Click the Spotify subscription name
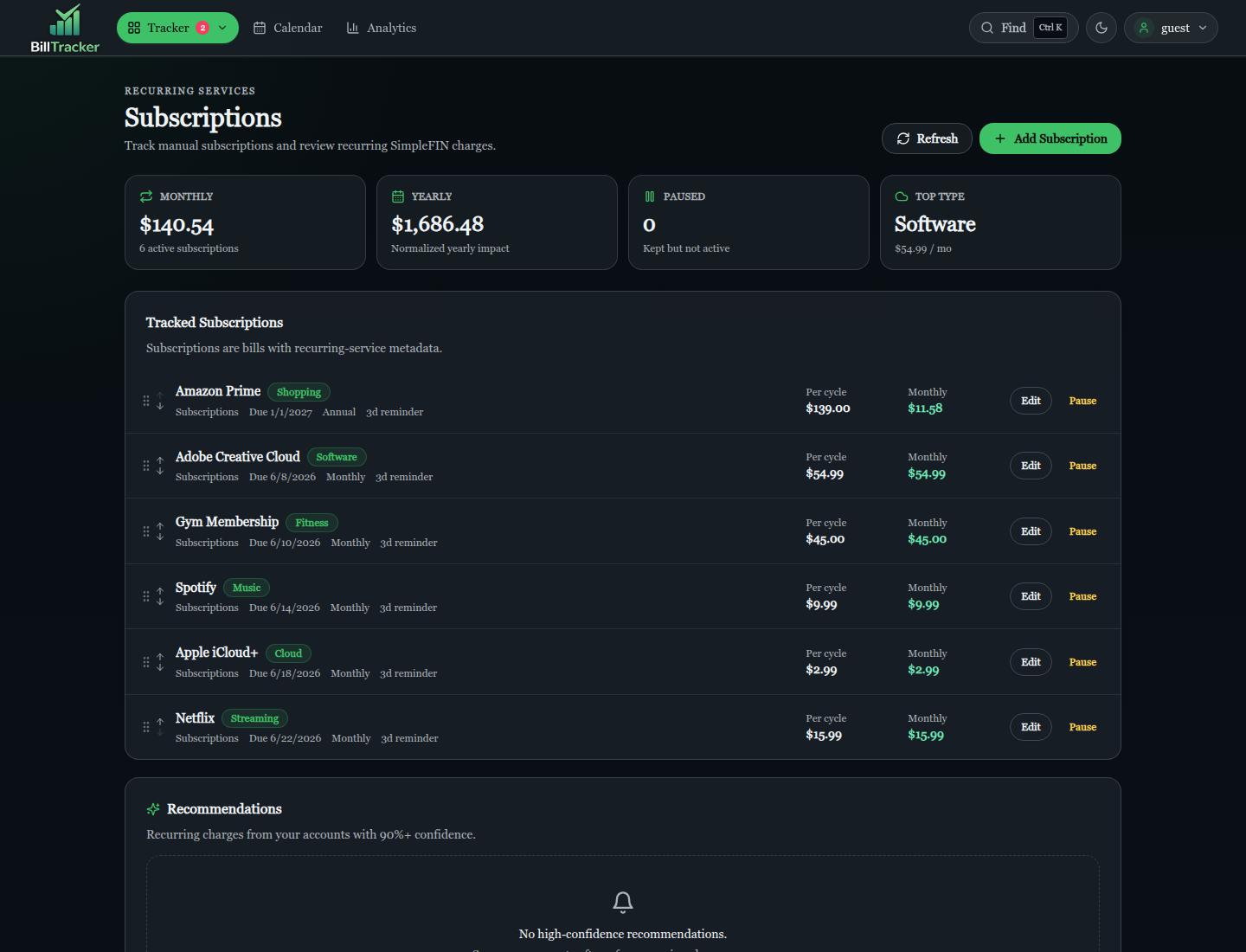Image resolution: width=1246 pixels, height=952 pixels. pyautogui.click(x=196, y=588)
